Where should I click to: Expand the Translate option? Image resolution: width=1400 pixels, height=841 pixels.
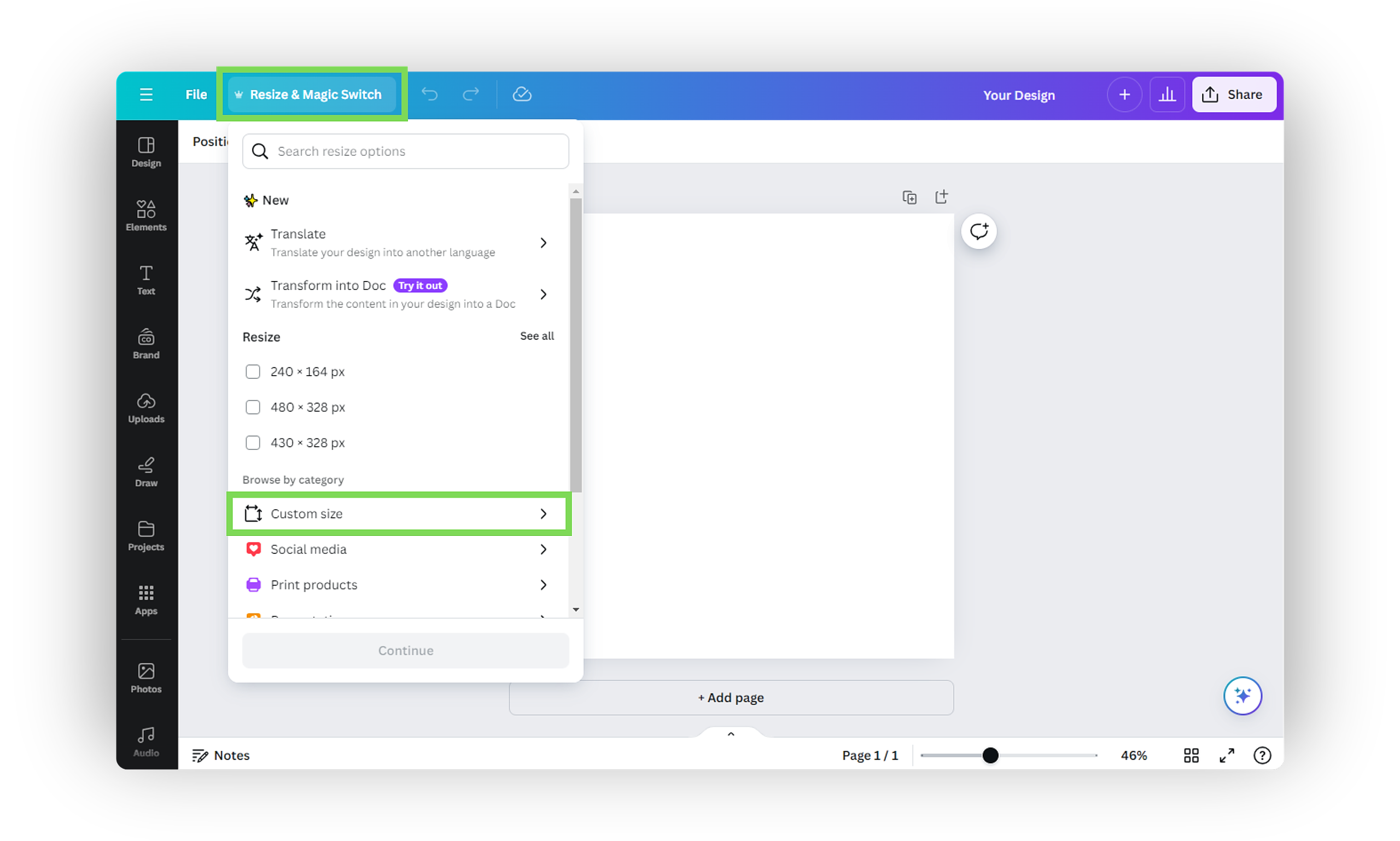click(399, 243)
